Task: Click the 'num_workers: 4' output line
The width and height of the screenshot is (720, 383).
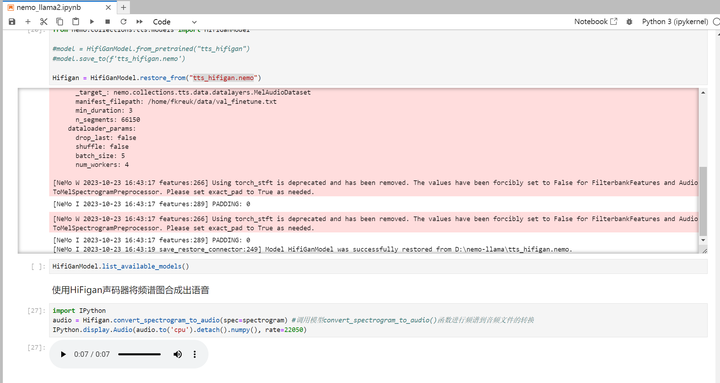Action: pos(102,164)
